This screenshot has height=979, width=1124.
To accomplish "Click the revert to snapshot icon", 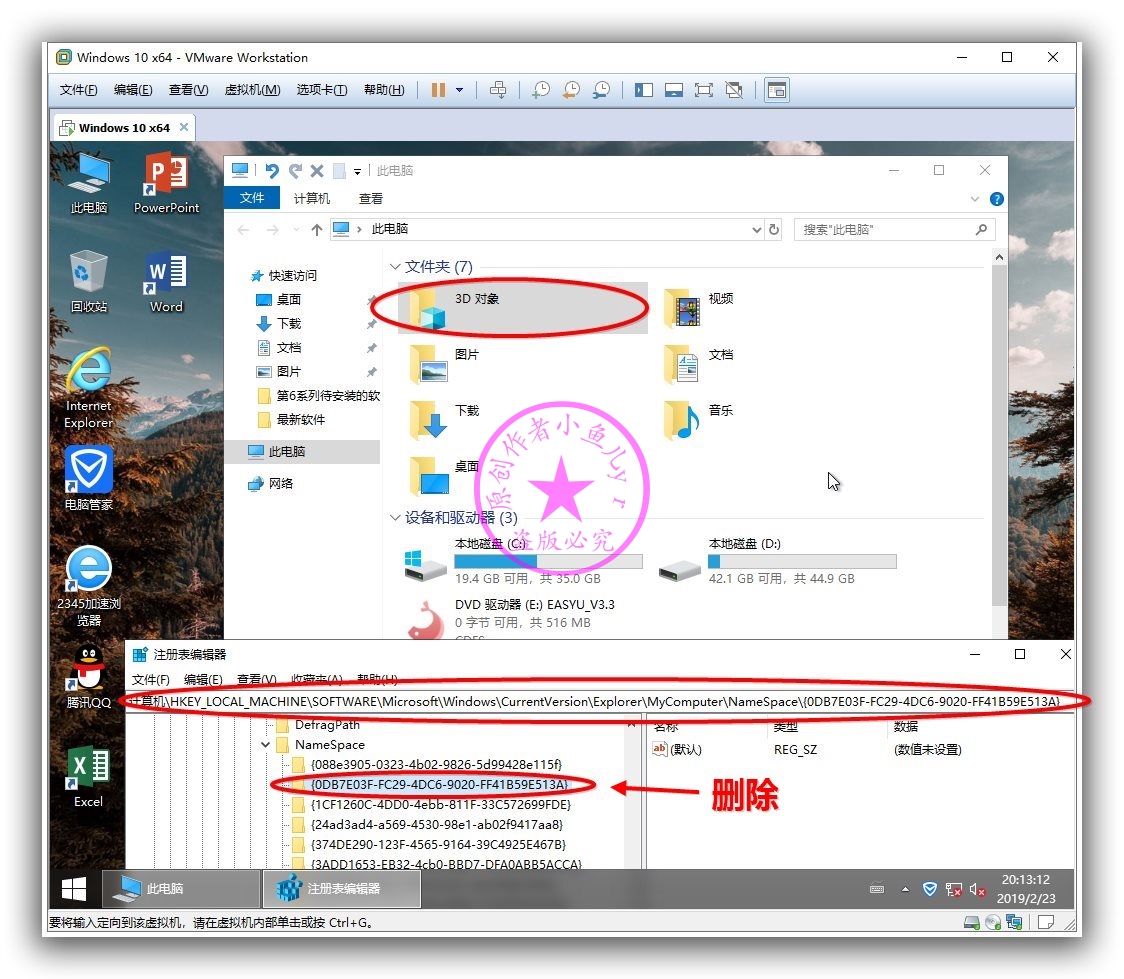I will (x=571, y=90).
